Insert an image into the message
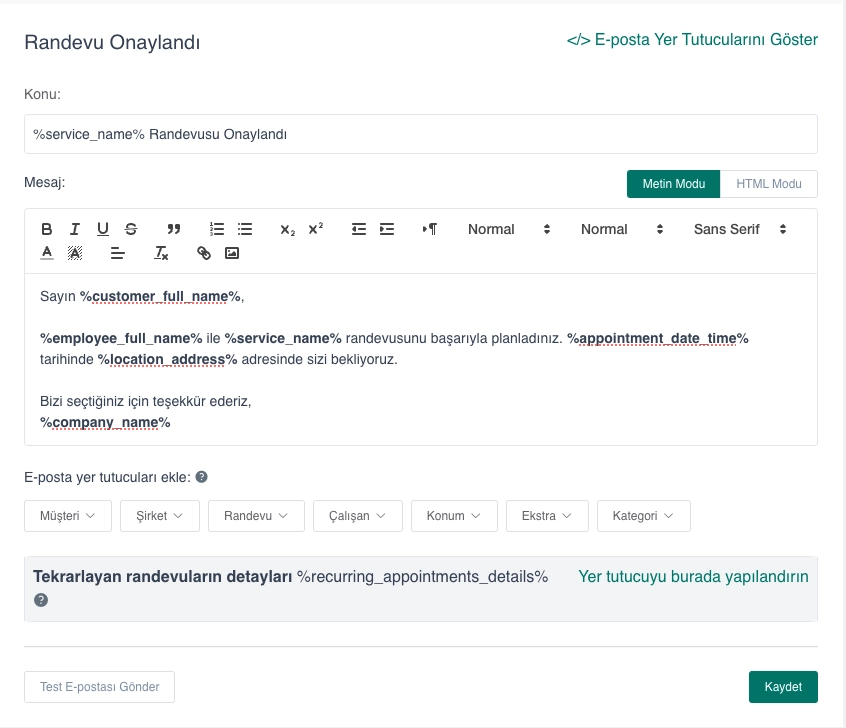This screenshot has height=728, width=846. click(x=232, y=253)
